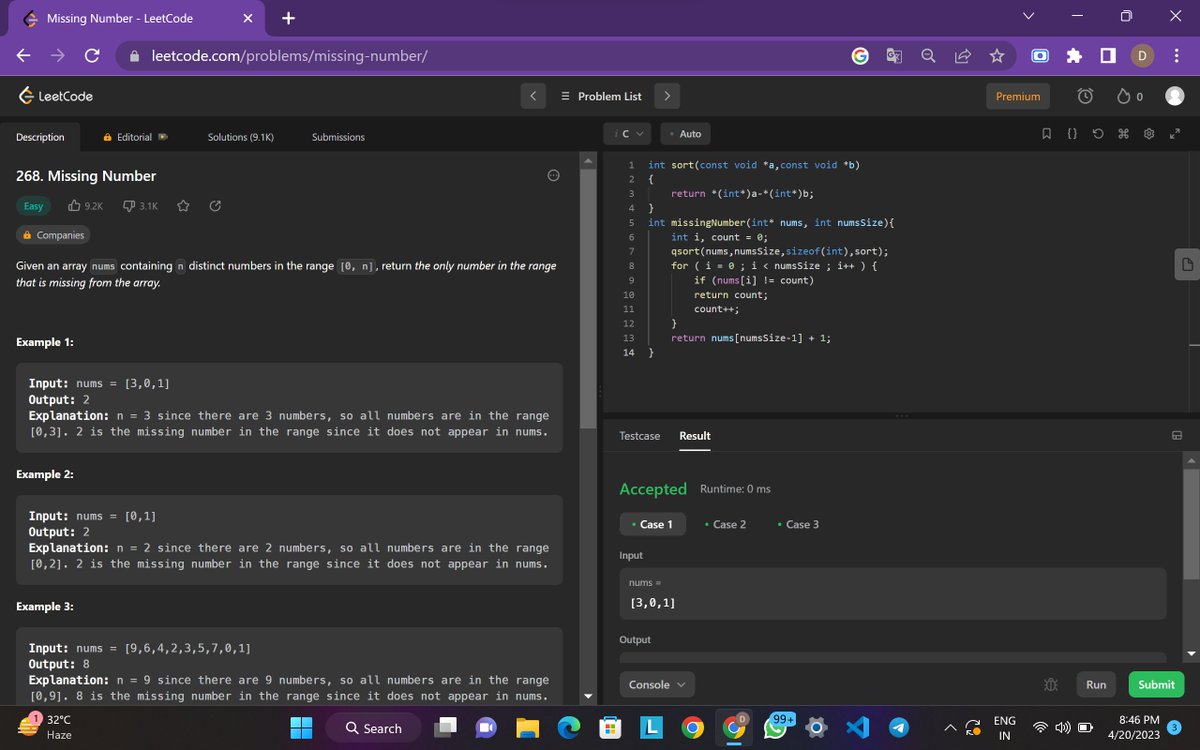Open the smiley feedback icon
Viewport: 1200px width, 750px height.
point(553,175)
